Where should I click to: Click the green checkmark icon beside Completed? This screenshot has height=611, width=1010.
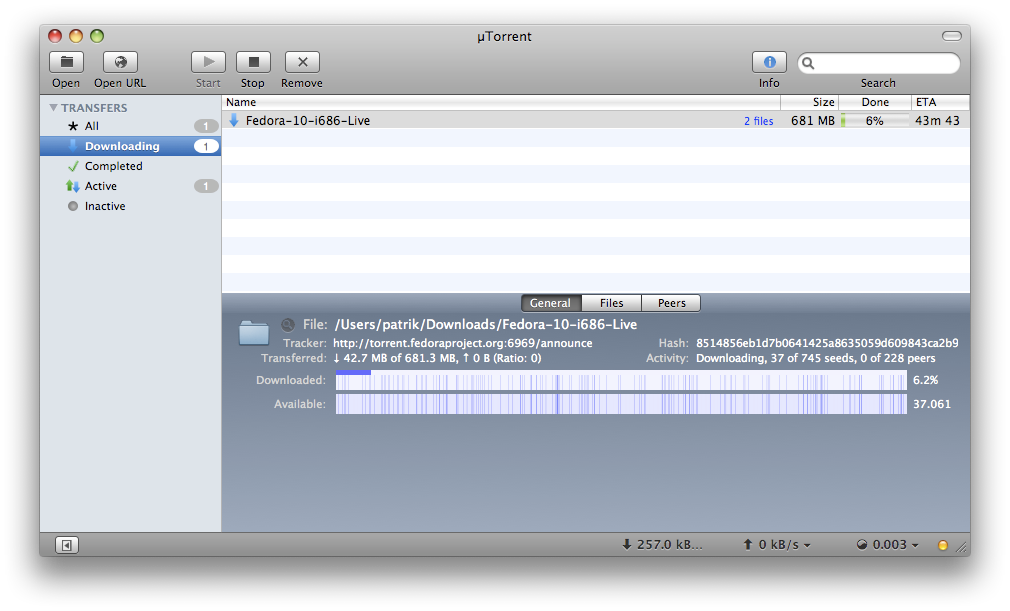pos(73,166)
